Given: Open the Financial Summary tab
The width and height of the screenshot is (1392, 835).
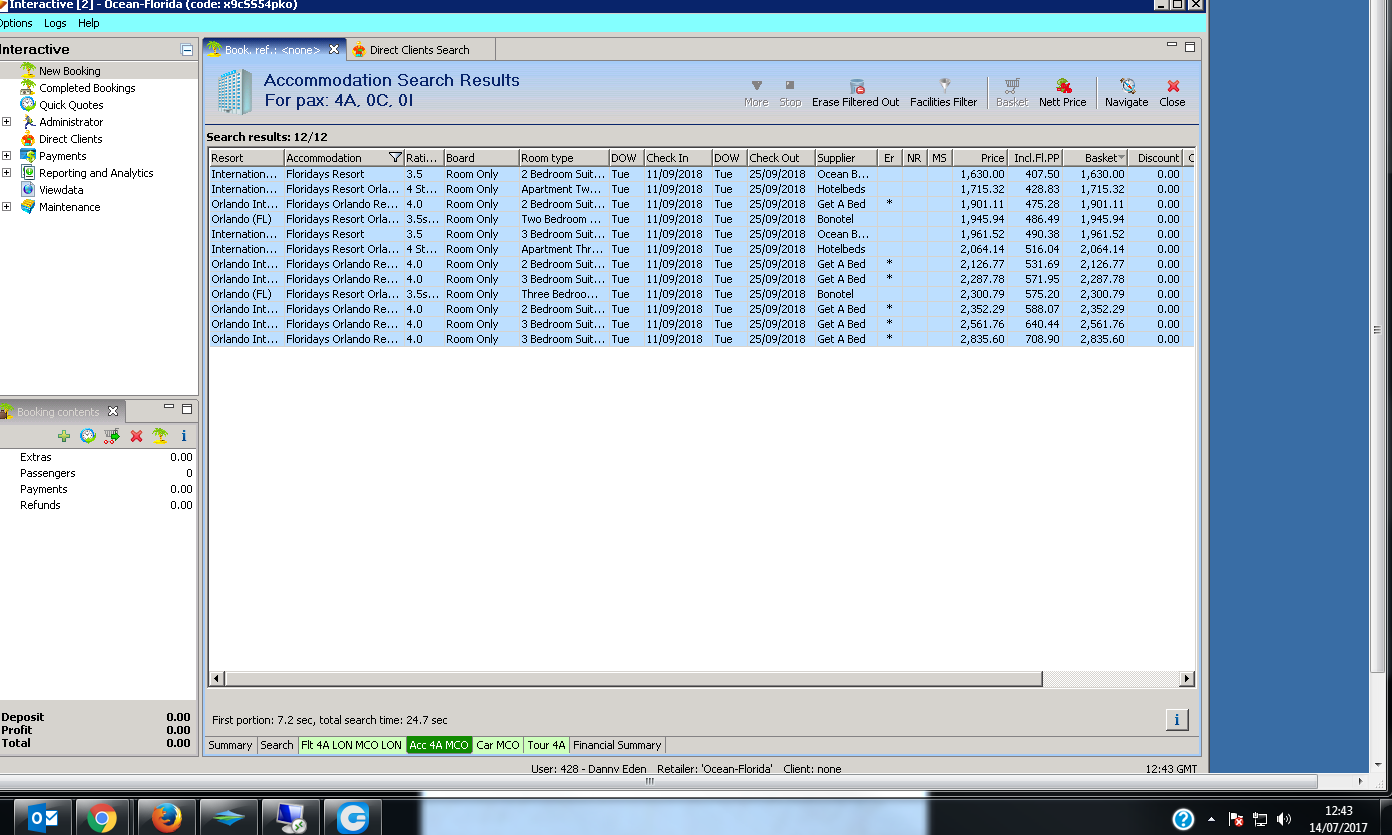Looking at the screenshot, I should 617,745.
